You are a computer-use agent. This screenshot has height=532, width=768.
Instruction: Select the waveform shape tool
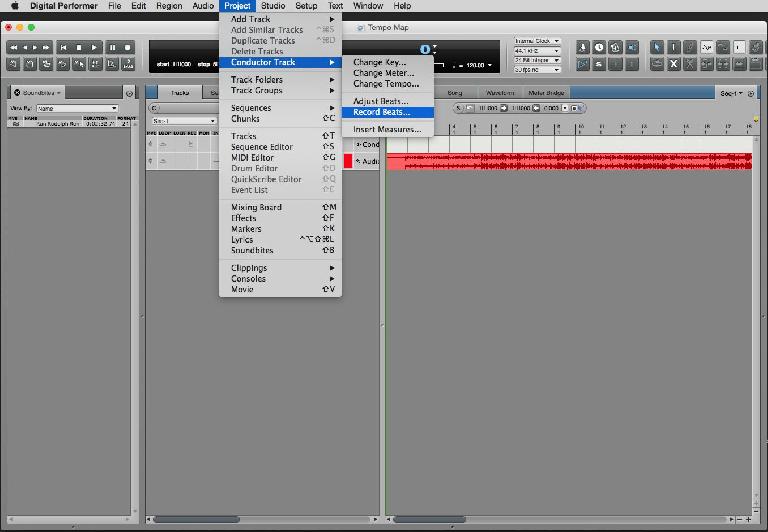tap(707, 48)
